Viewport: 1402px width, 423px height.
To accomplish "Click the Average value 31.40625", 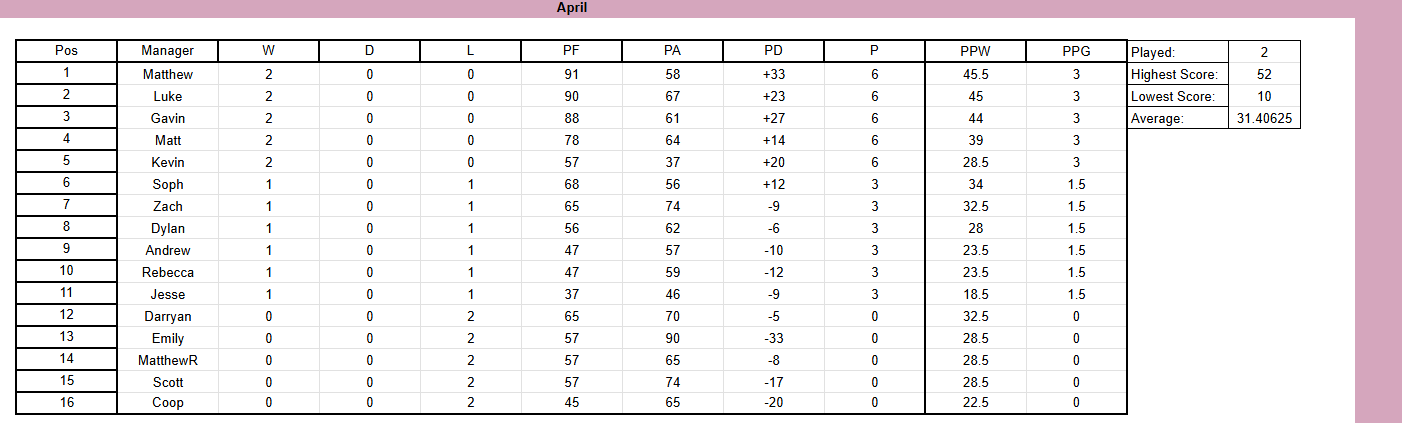I will 1264,118.
